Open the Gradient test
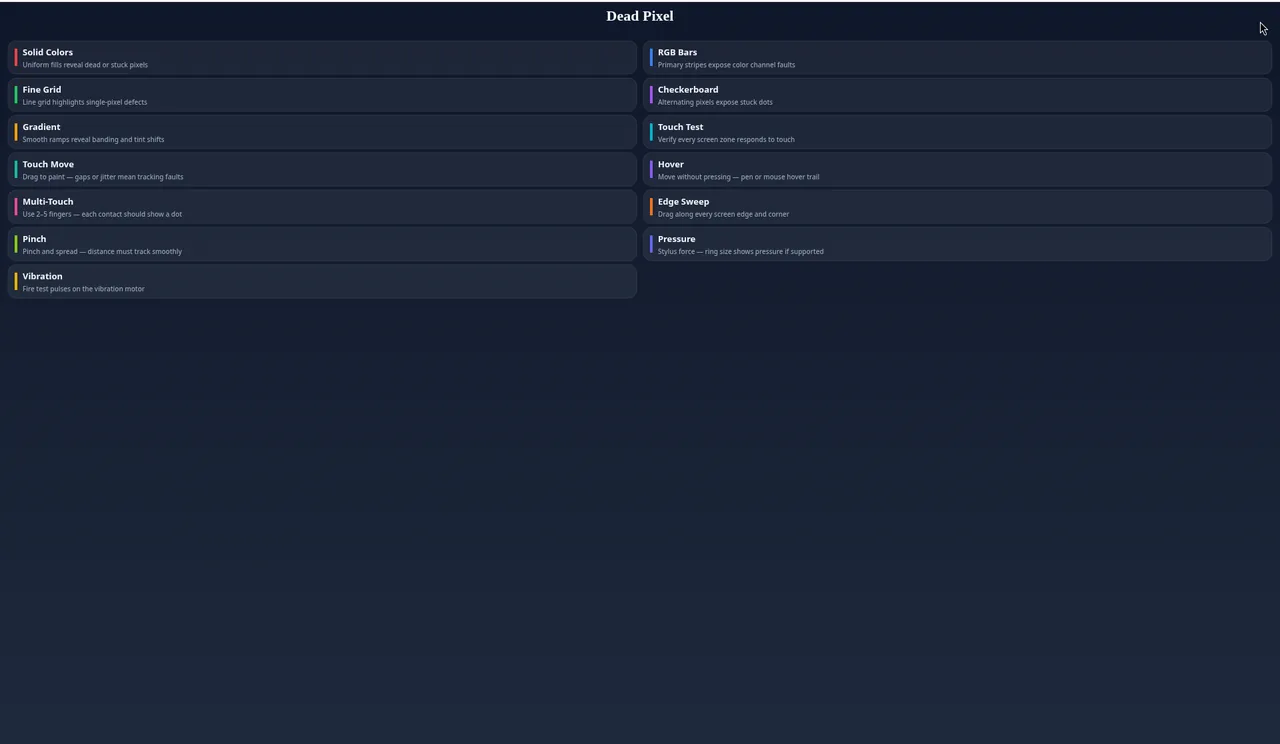The width and height of the screenshot is (1280, 744). pyautogui.click(x=322, y=132)
